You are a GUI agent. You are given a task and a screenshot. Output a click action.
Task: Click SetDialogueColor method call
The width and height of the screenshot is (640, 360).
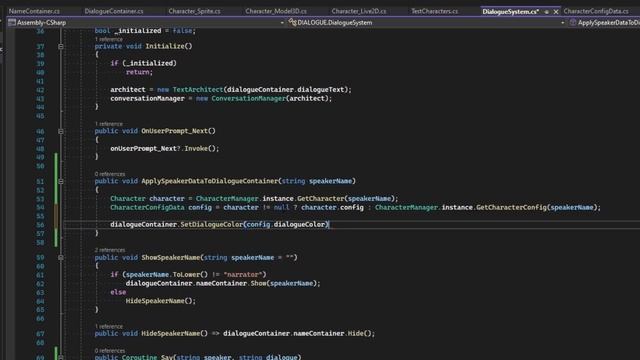tap(211, 224)
